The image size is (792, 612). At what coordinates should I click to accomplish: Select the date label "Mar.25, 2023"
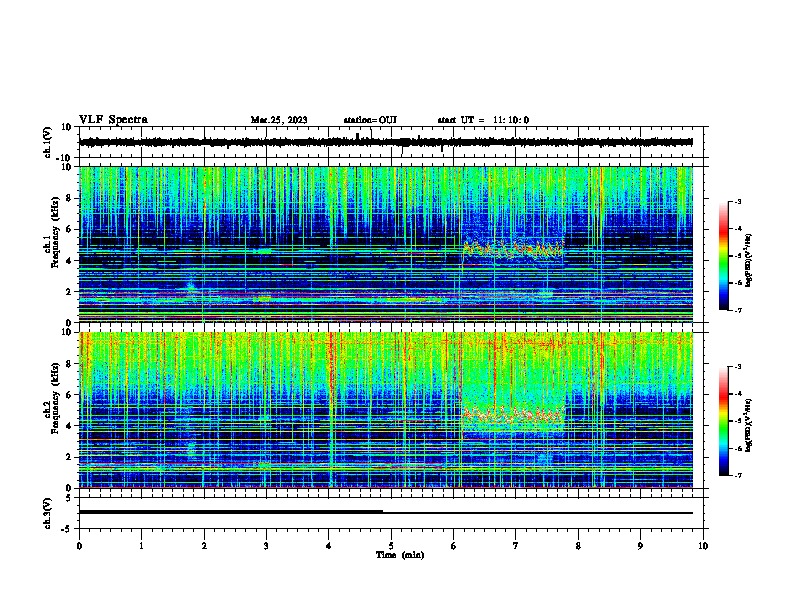(x=279, y=120)
